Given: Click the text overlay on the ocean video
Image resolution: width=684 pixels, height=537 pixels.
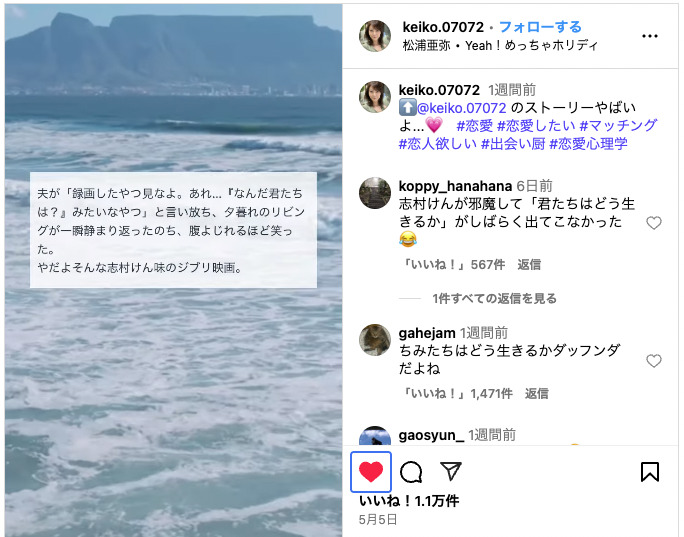Looking at the screenshot, I should click(x=173, y=230).
